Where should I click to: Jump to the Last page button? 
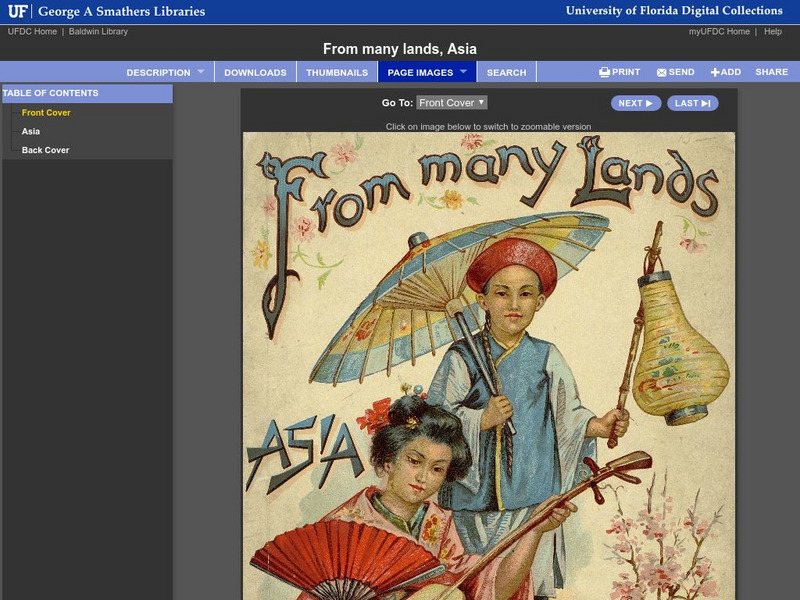692,103
